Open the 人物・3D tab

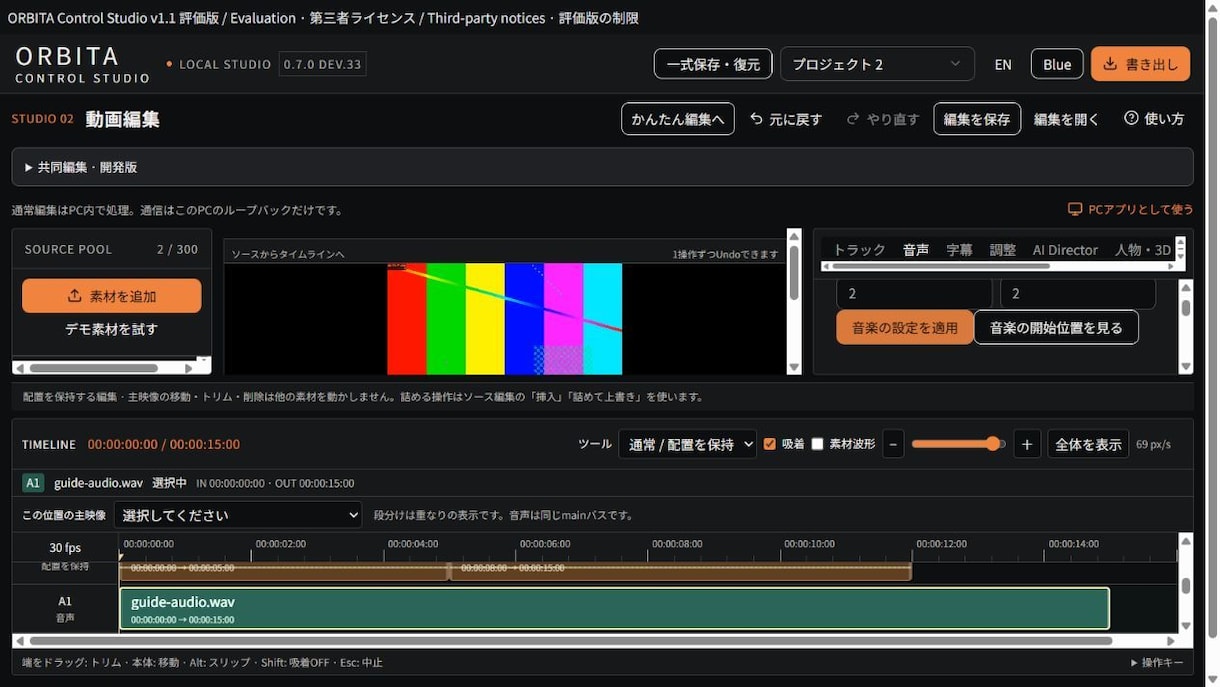(1143, 250)
